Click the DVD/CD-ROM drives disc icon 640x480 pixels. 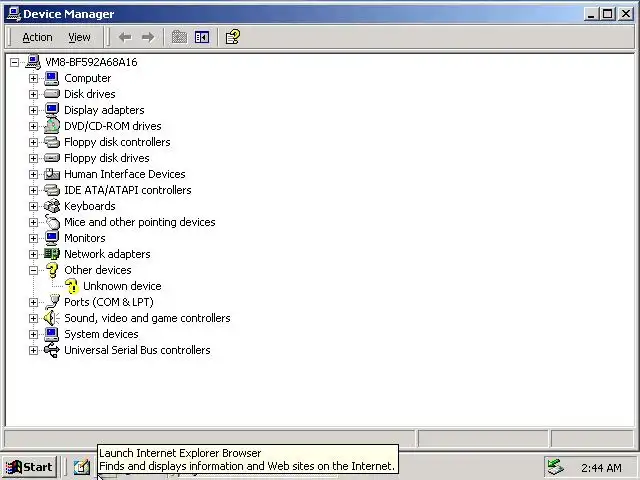52,126
